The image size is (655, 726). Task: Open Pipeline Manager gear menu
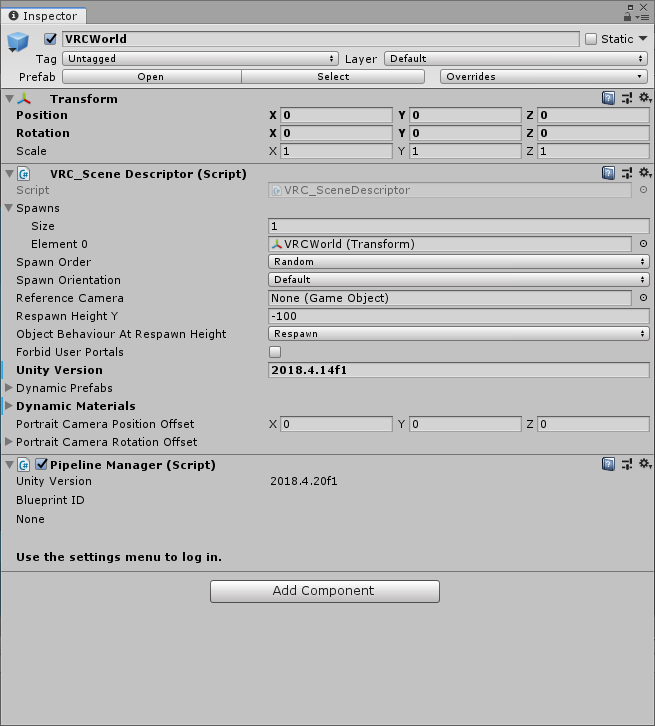(x=645, y=463)
